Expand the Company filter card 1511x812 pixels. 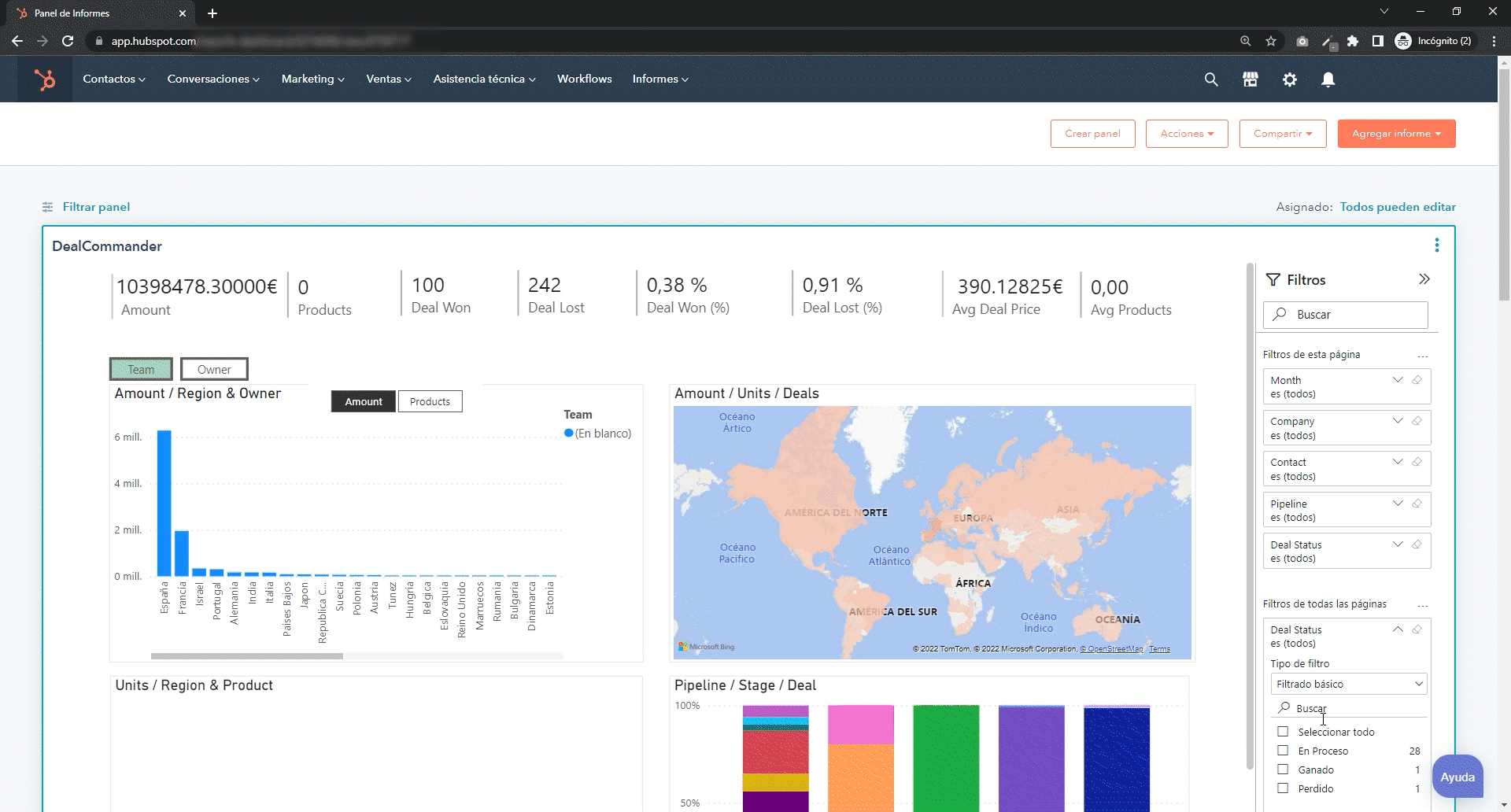coord(1398,421)
